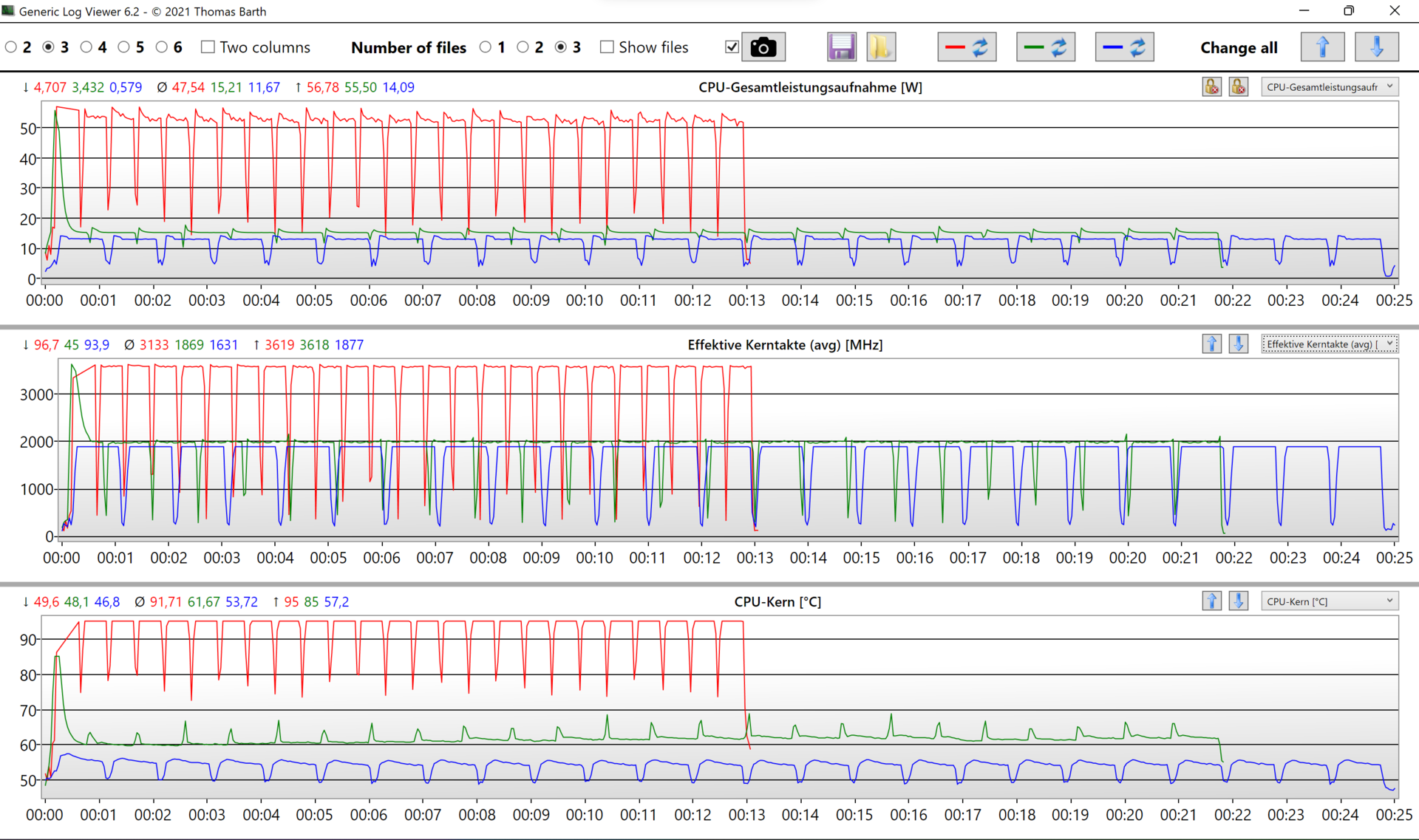1419x840 pixels.
Task: Open the yellow folder files icon
Action: [880, 47]
